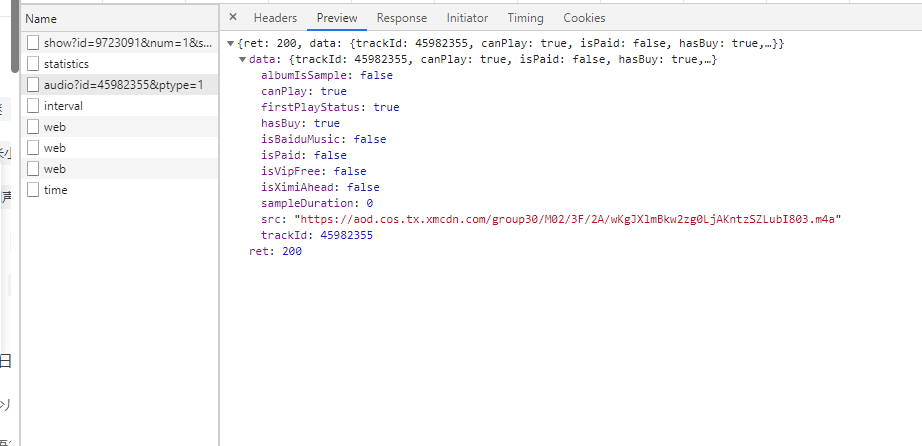Click the isBaiduMusic property line
922x446 pixels.
(x=323, y=139)
